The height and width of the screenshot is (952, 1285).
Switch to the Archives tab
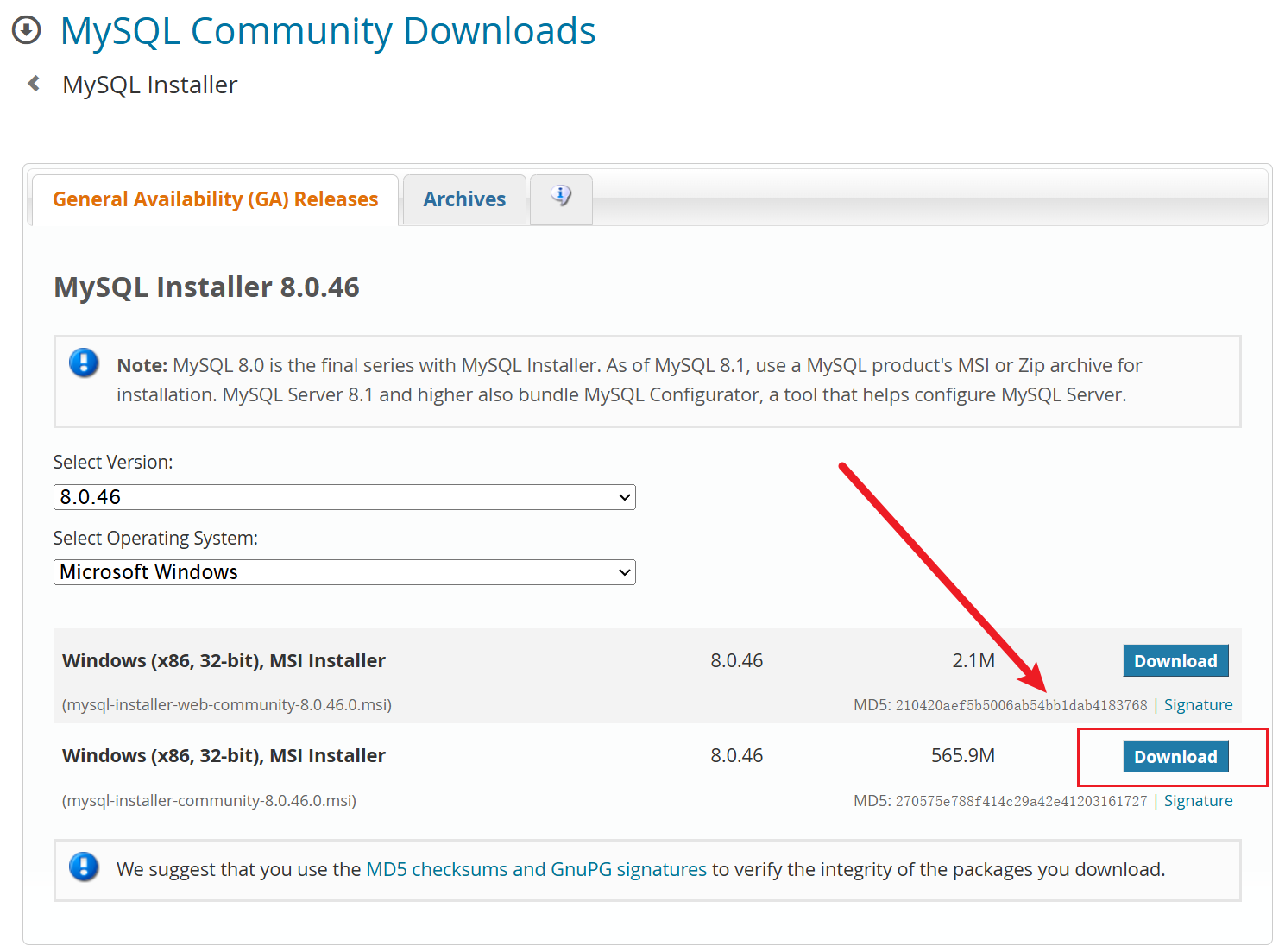[464, 199]
